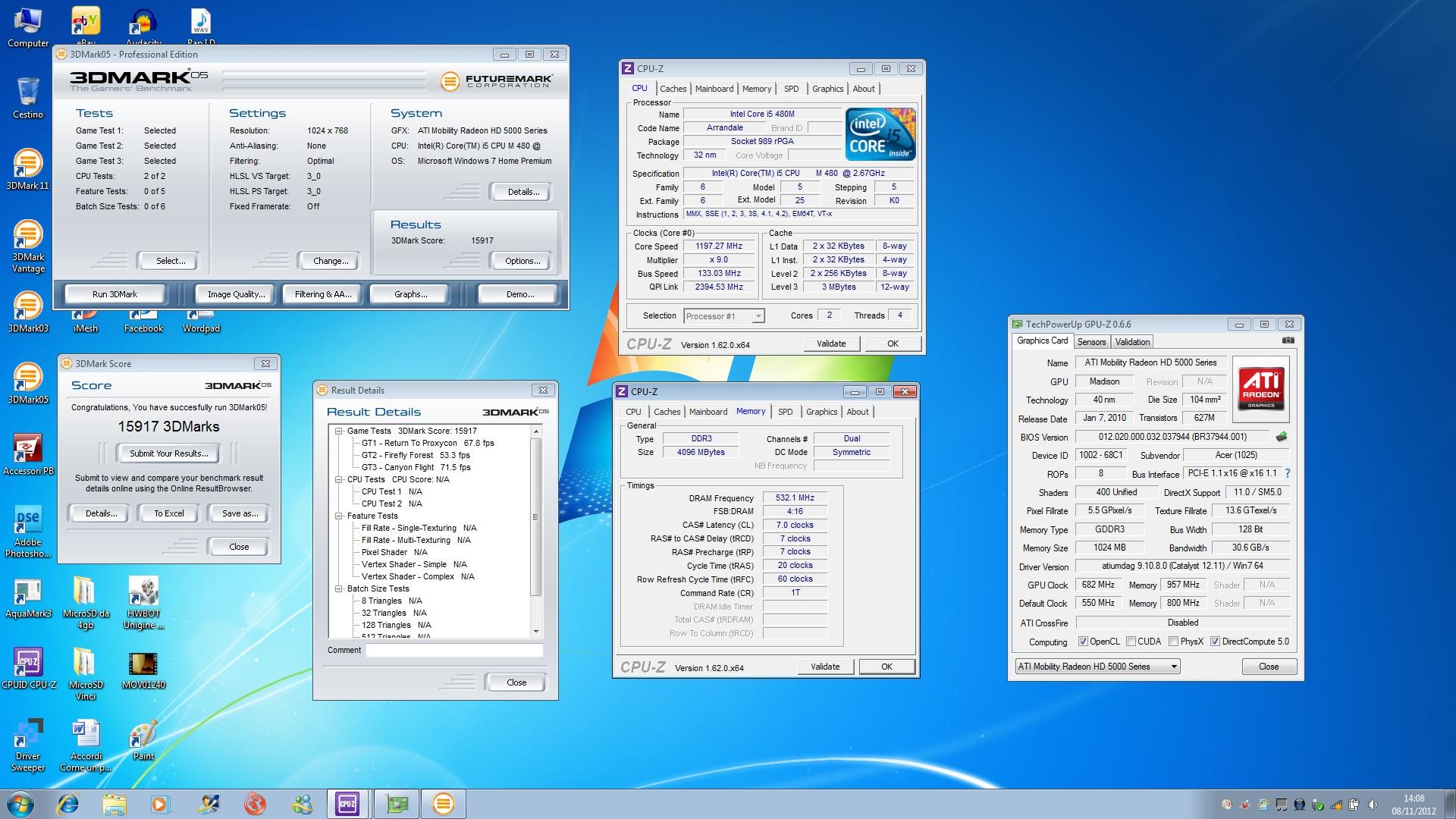This screenshot has height=819, width=1456.
Task: Toggle the DirectCompute 5.0 checkbox
Action: click(1215, 642)
